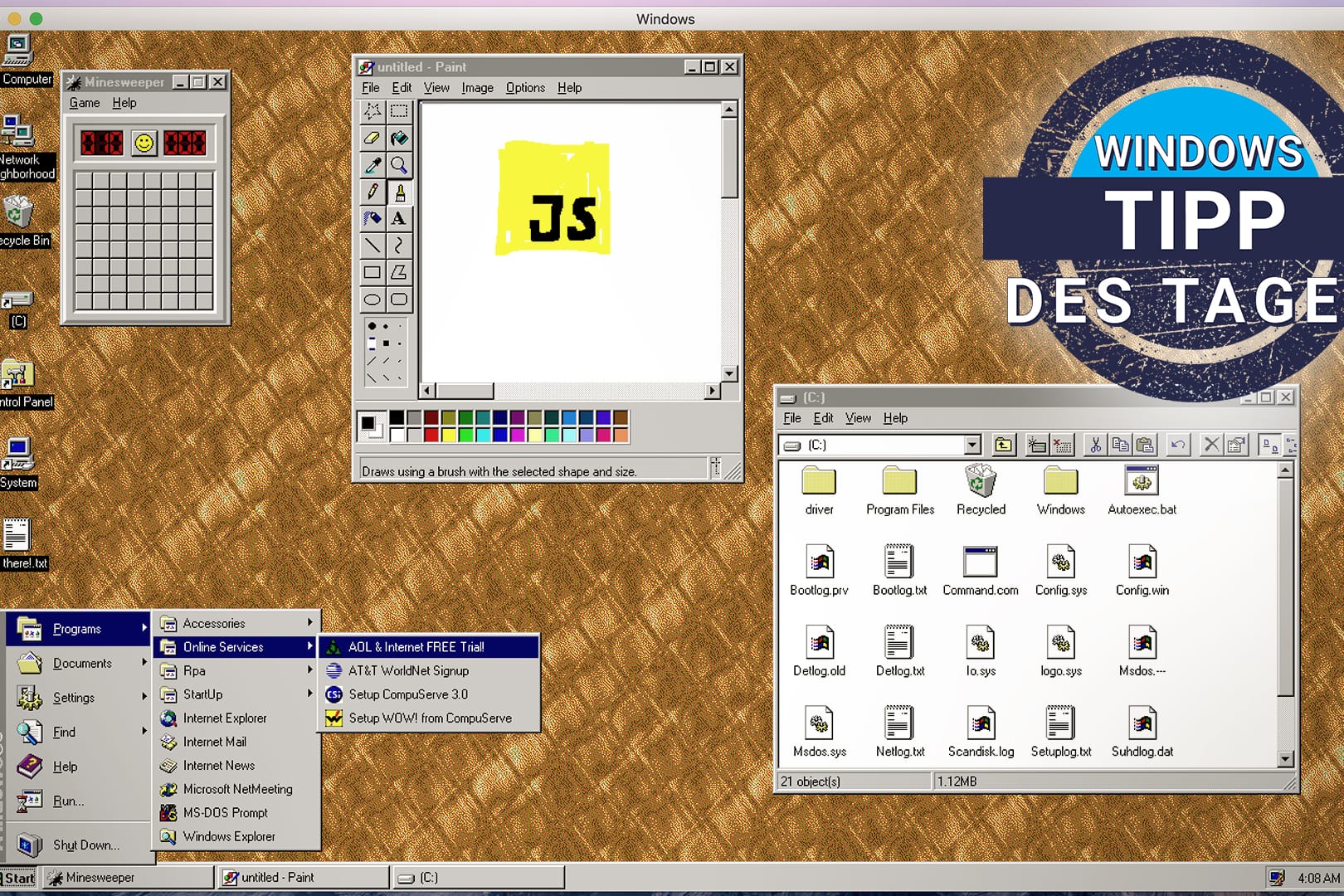Expand the Accessories submenu

pyautogui.click(x=237, y=623)
